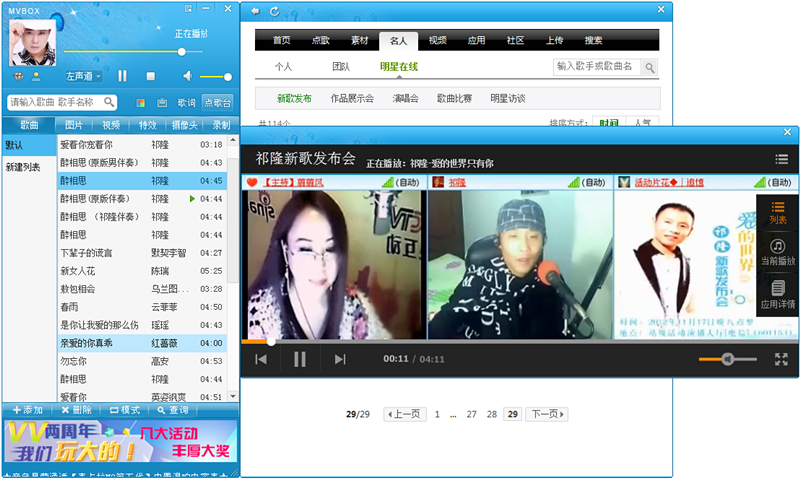Viewport: 800px width, 480px height.
Task: Select song 敖包相会
Action: pyautogui.click(x=142, y=289)
